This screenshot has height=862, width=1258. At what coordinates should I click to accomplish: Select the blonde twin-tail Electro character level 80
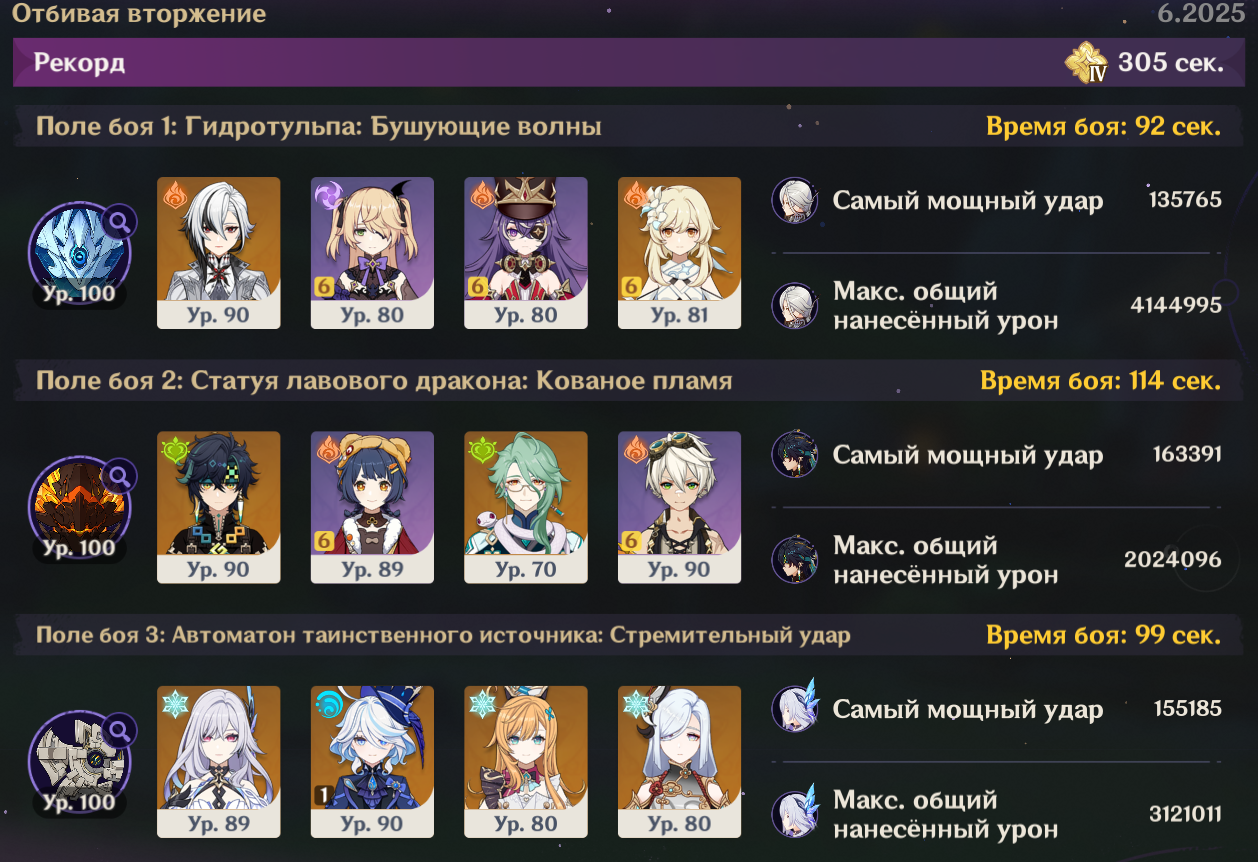pyautogui.click(x=373, y=253)
